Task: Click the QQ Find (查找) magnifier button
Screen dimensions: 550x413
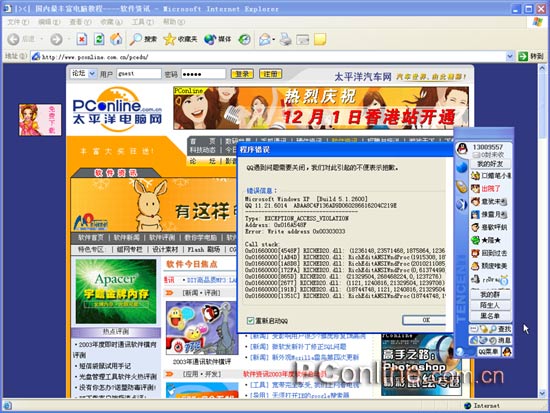Action: coord(501,329)
